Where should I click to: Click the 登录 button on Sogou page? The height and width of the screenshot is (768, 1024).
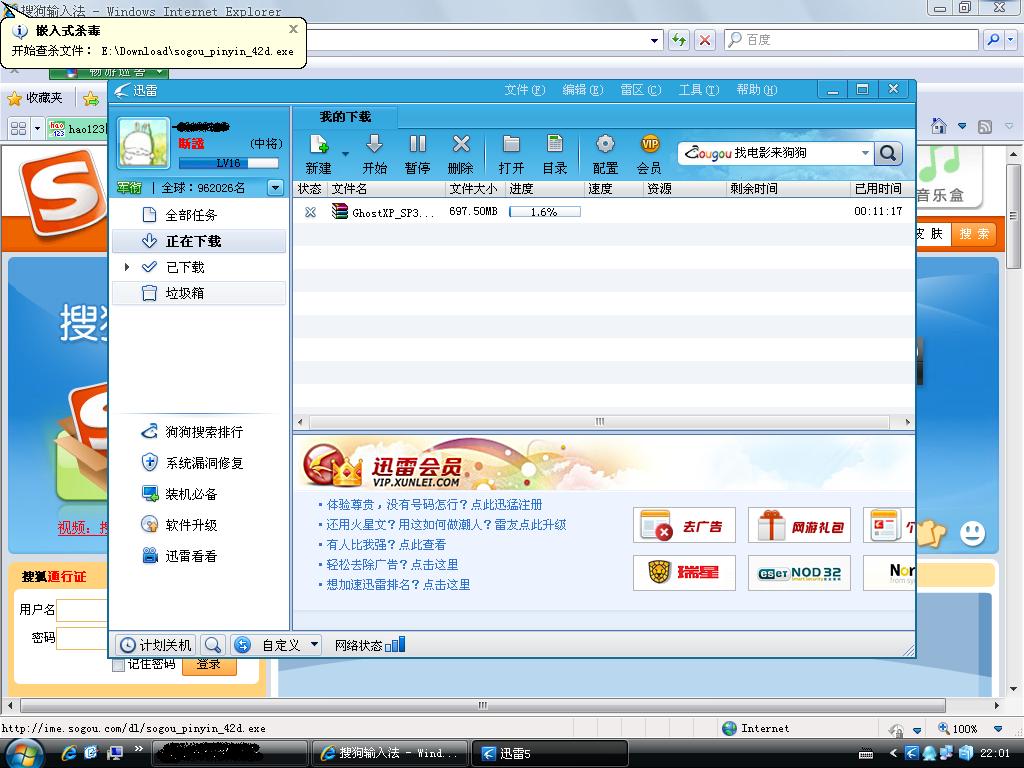coord(209,666)
